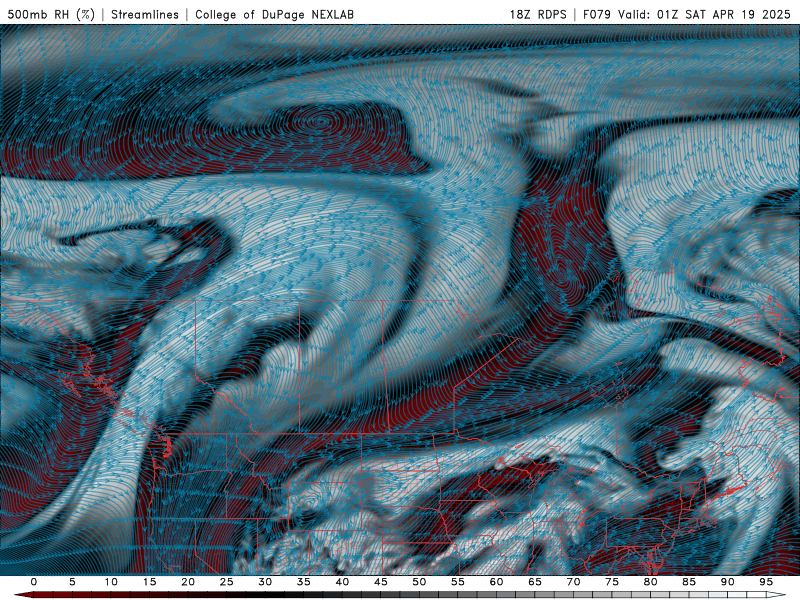The width and height of the screenshot is (800, 600).
Task: Click the colorbar label '65'
Action: 535,582
